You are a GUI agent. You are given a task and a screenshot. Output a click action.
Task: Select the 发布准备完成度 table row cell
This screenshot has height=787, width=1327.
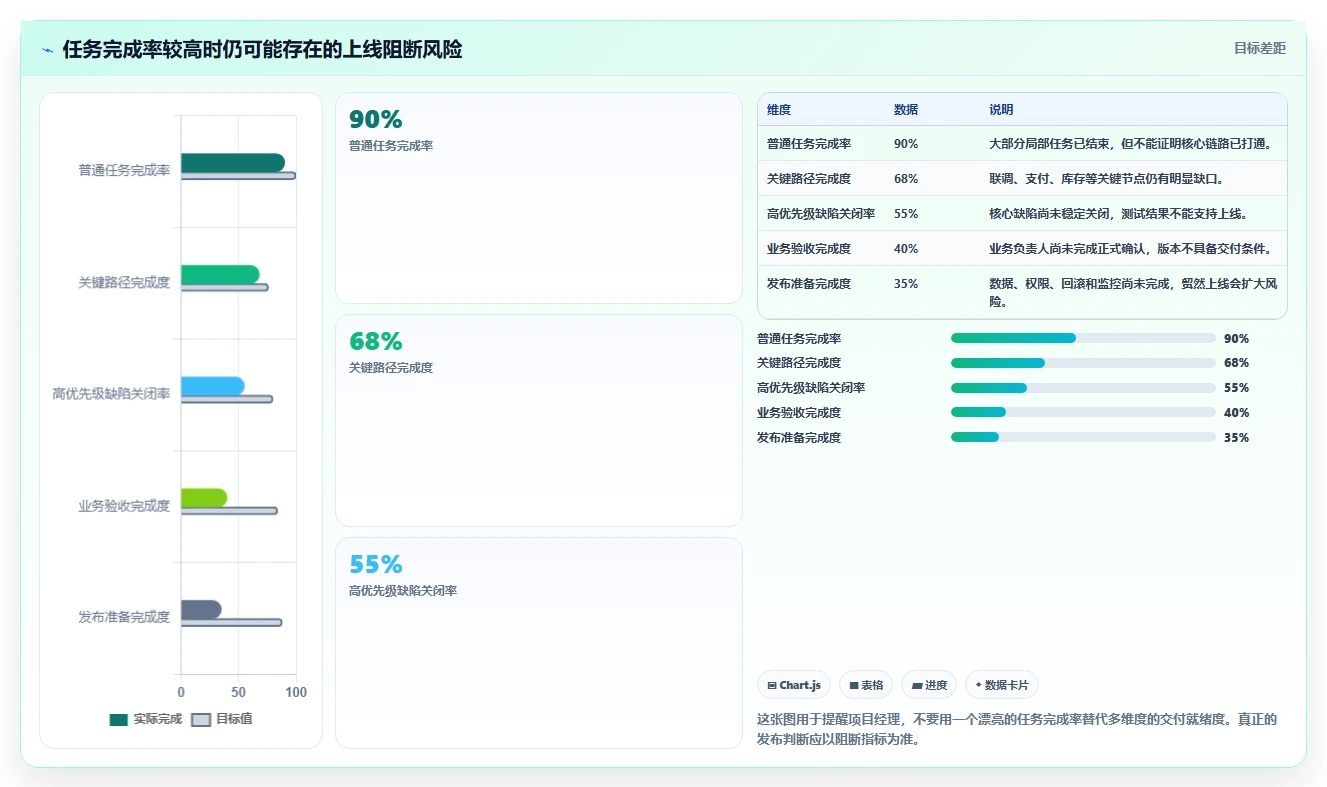[809, 284]
